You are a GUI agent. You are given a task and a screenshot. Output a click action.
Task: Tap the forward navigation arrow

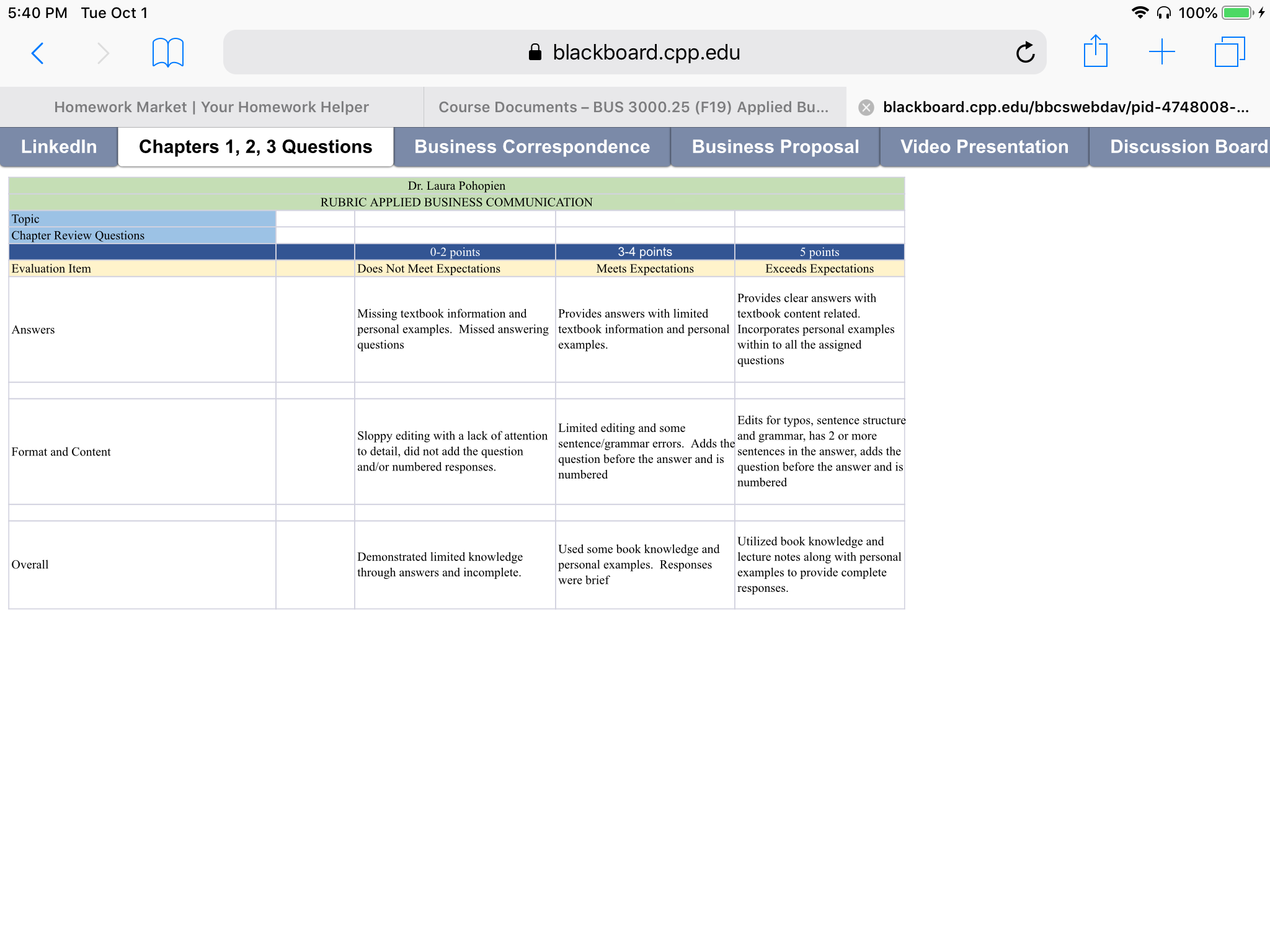pos(104,53)
